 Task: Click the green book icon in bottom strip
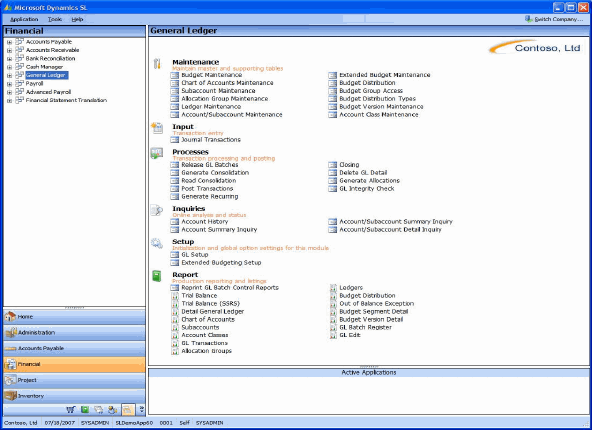point(85,410)
